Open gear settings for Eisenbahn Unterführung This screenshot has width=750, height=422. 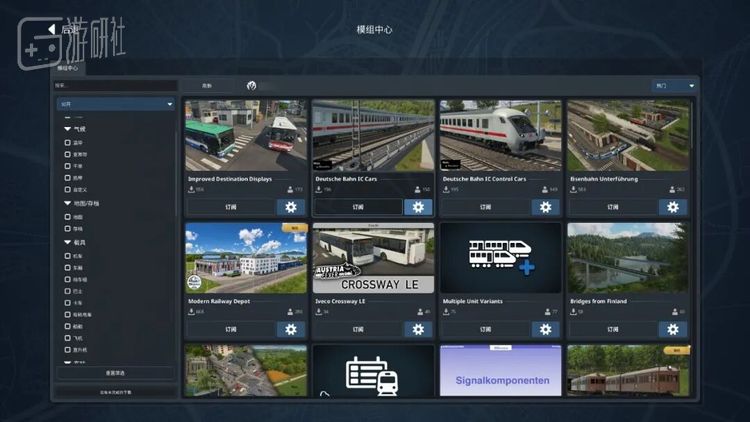673,207
